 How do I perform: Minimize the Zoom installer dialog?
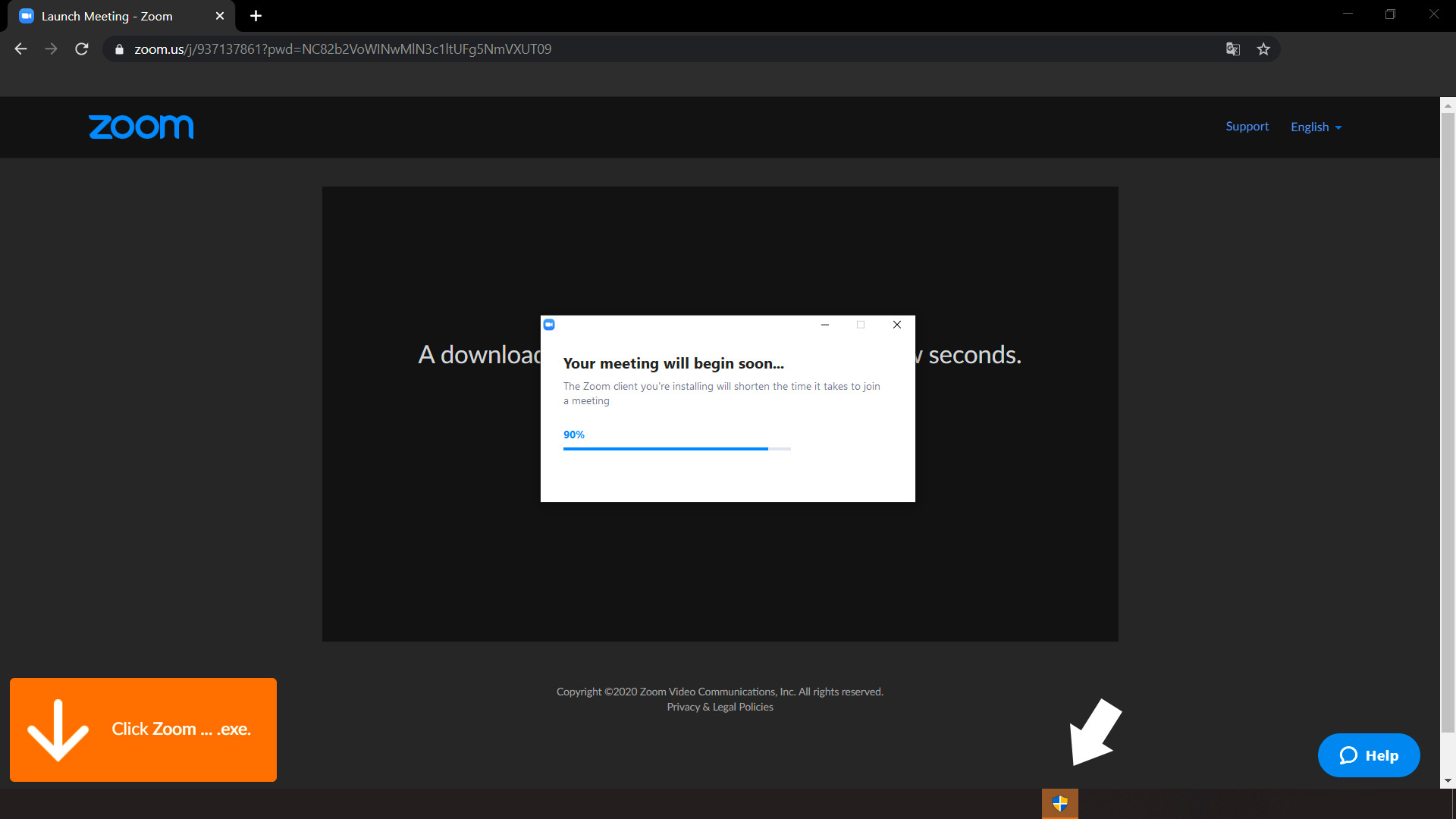(x=825, y=325)
